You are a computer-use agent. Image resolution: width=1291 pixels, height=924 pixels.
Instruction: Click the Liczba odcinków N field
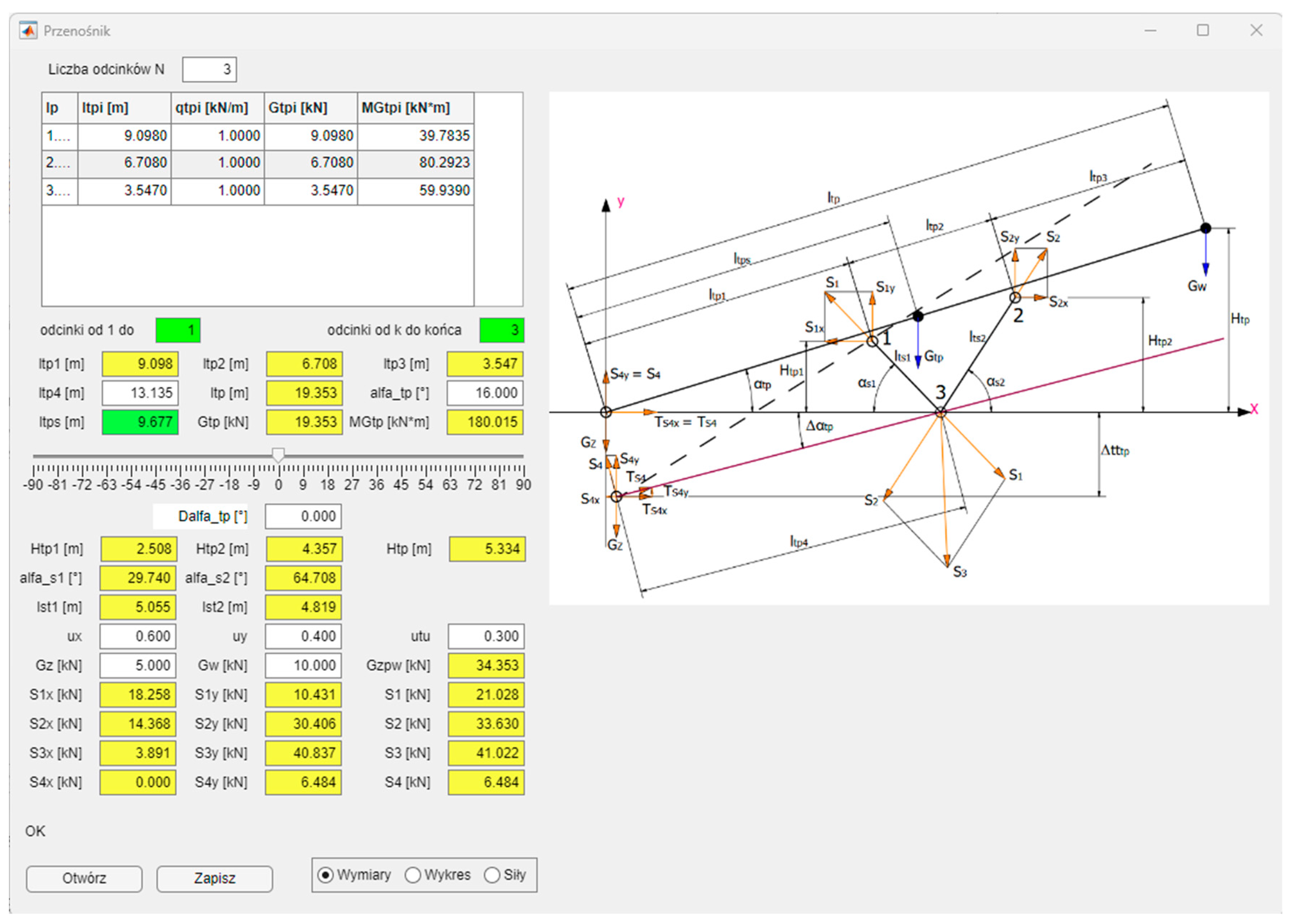(210, 69)
